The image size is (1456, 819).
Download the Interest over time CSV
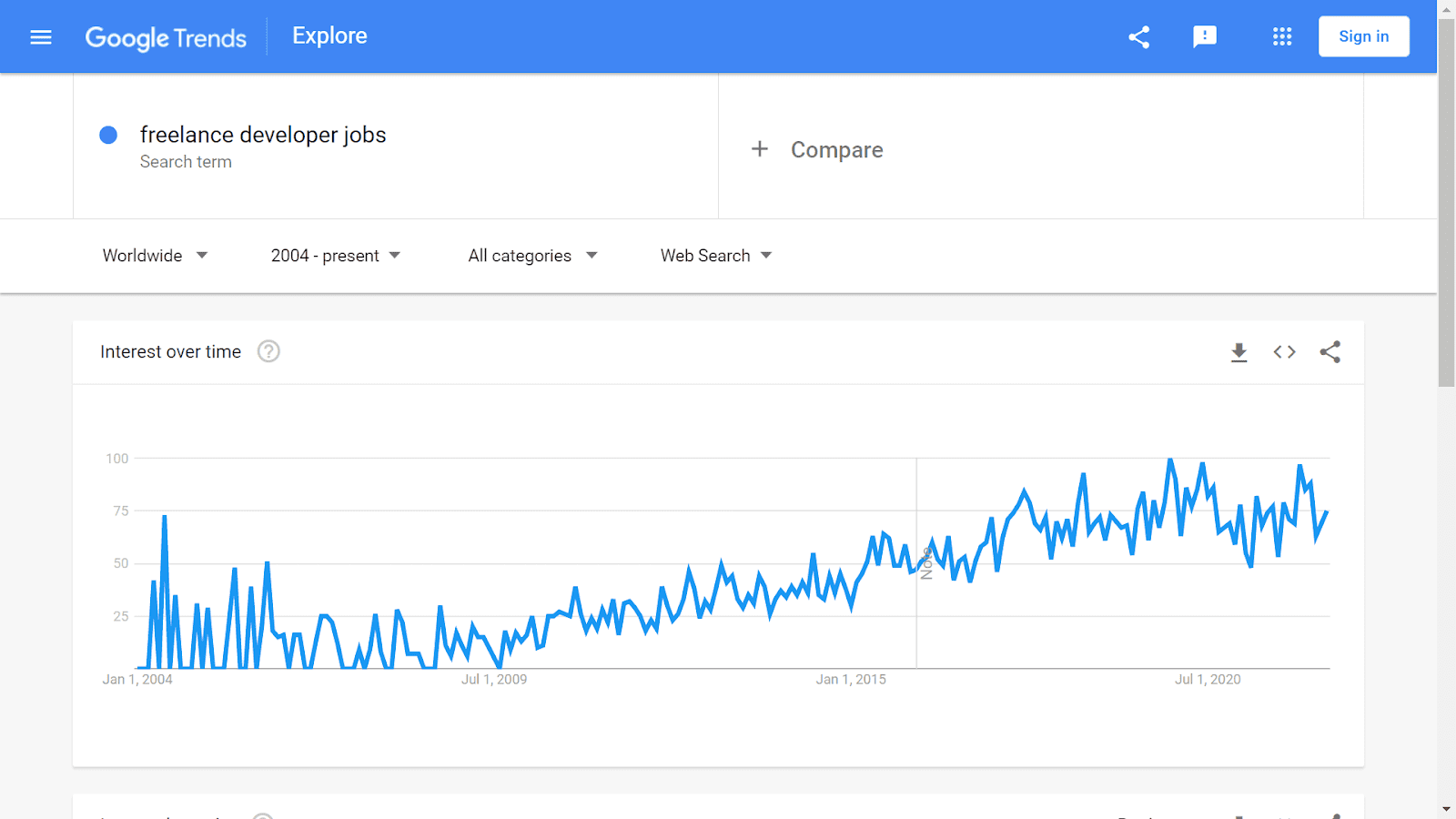pyautogui.click(x=1239, y=352)
